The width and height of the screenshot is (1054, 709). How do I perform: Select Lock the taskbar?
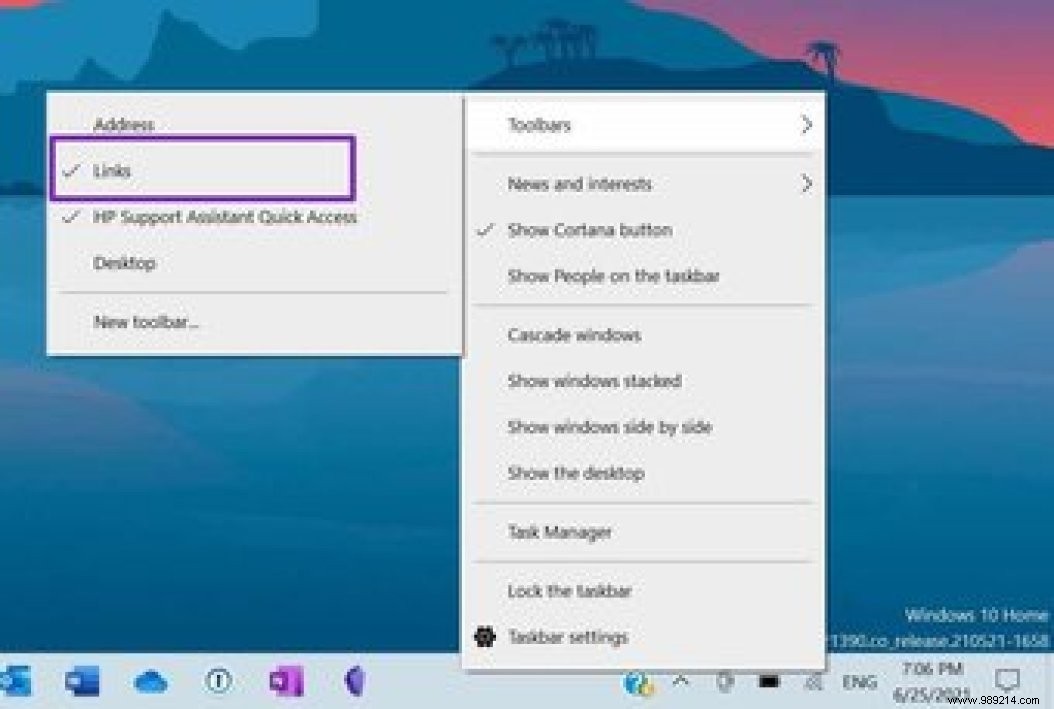[570, 591]
